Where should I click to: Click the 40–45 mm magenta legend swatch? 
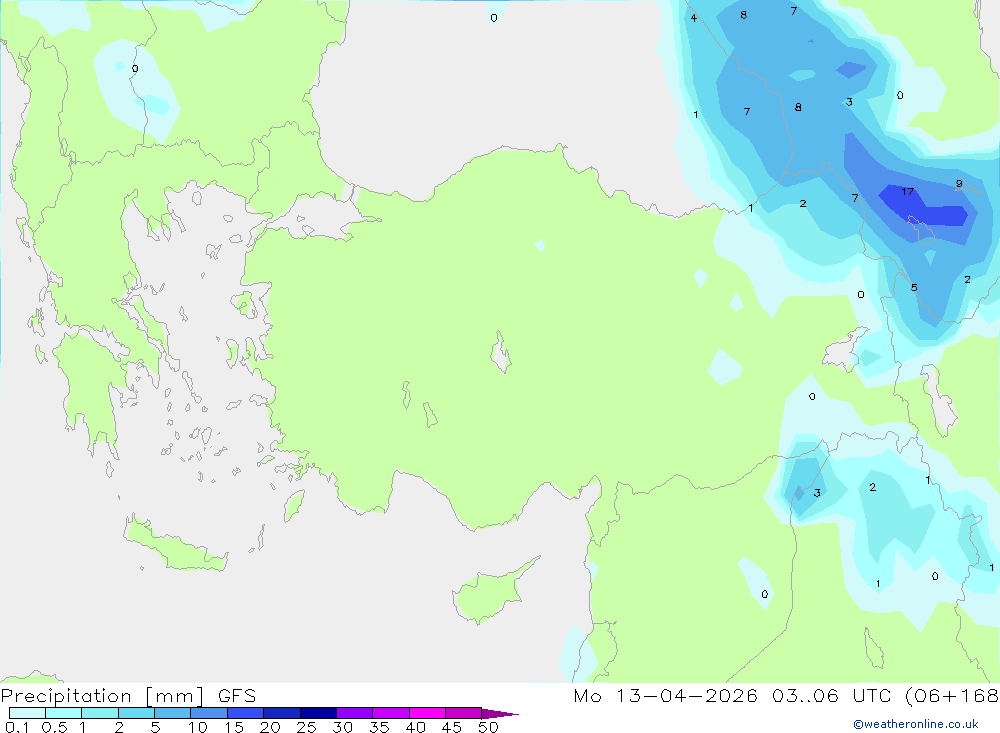427,713
